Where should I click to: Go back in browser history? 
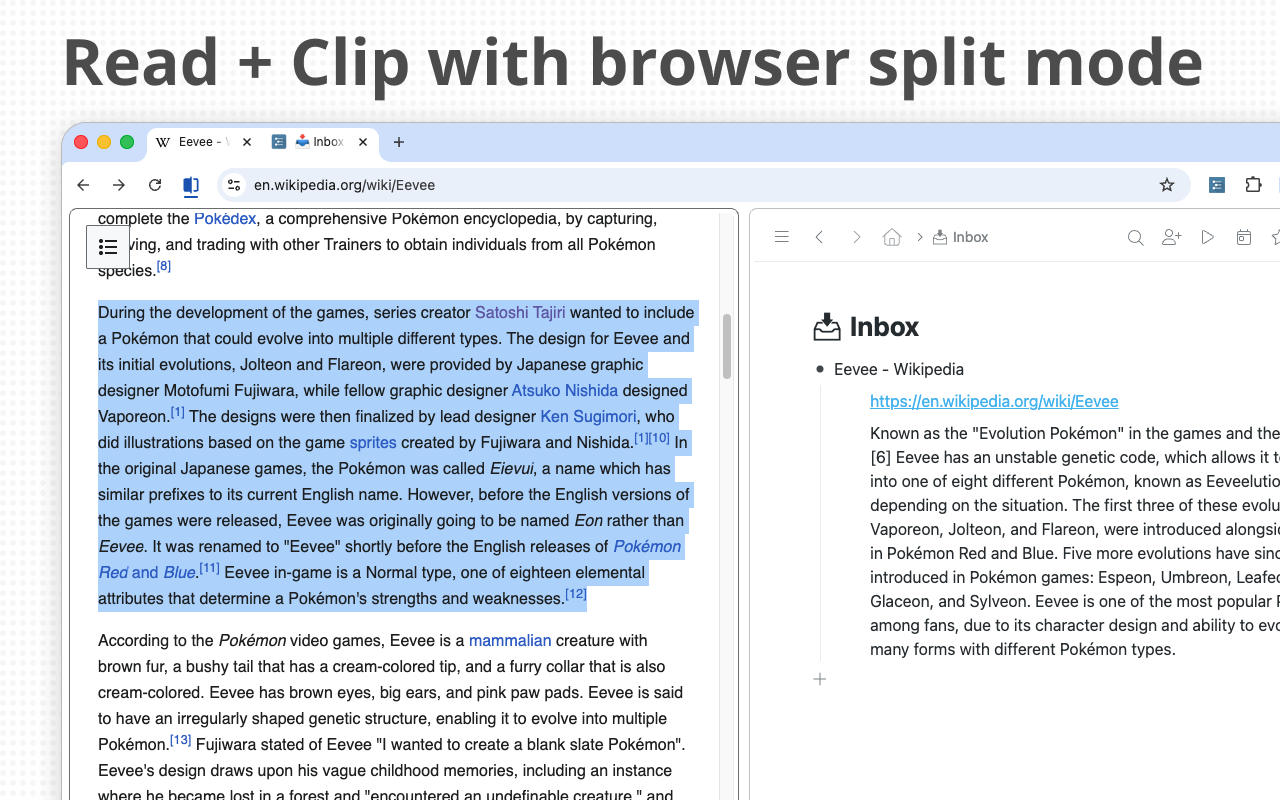point(83,185)
